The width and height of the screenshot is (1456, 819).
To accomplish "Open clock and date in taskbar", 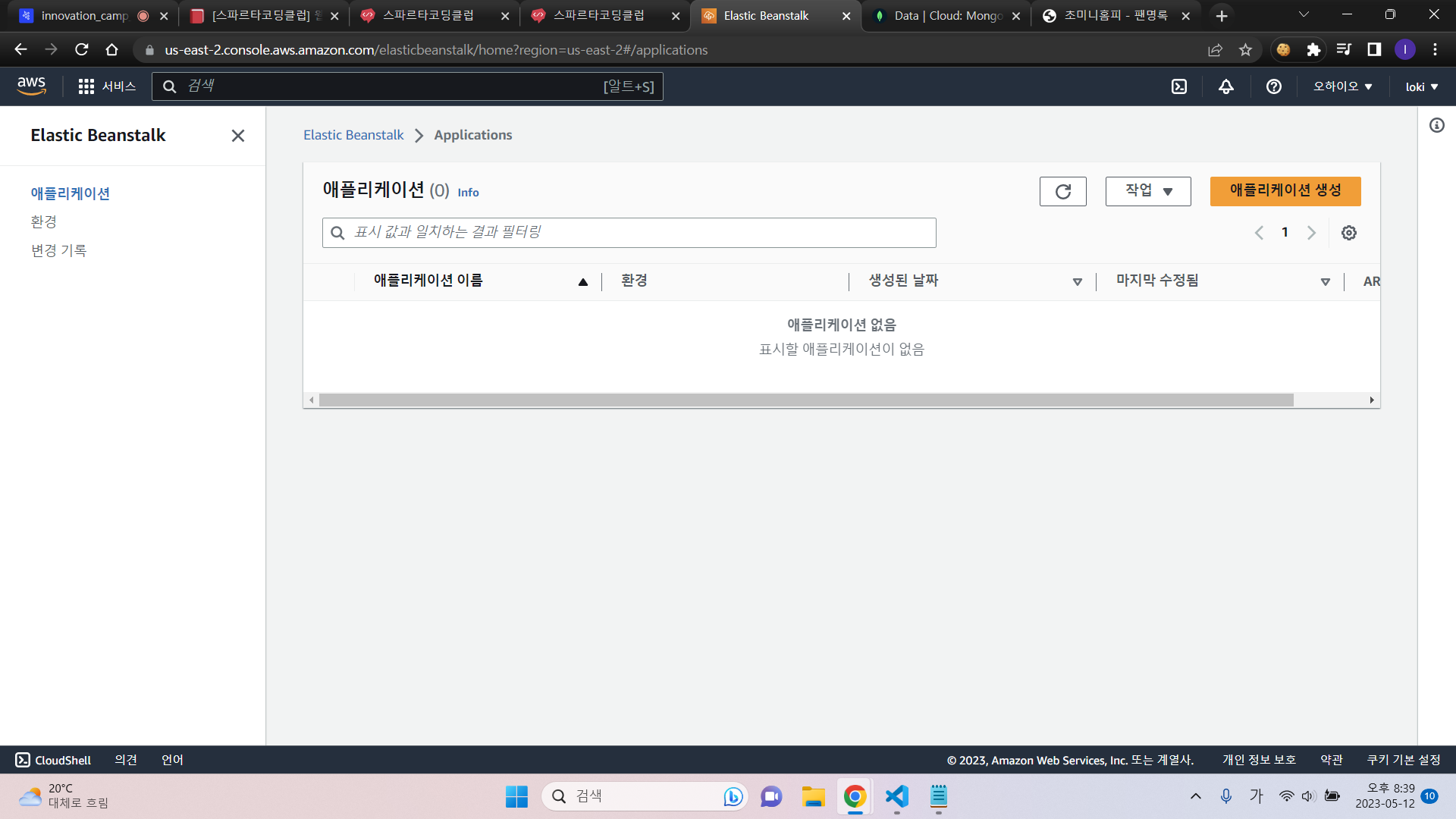I will [1385, 796].
